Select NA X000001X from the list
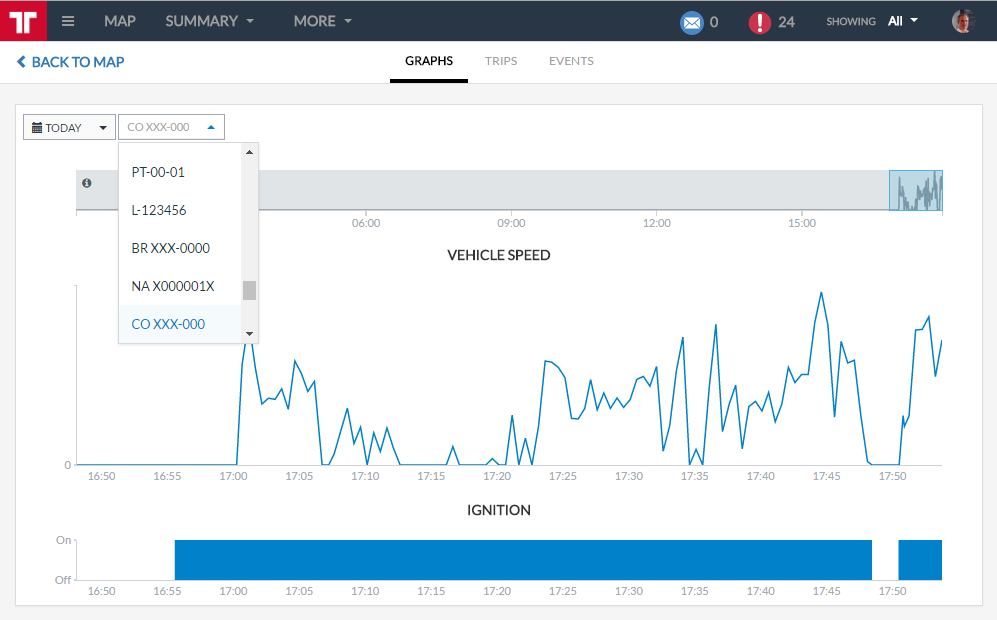The height and width of the screenshot is (620, 997). 173,286
